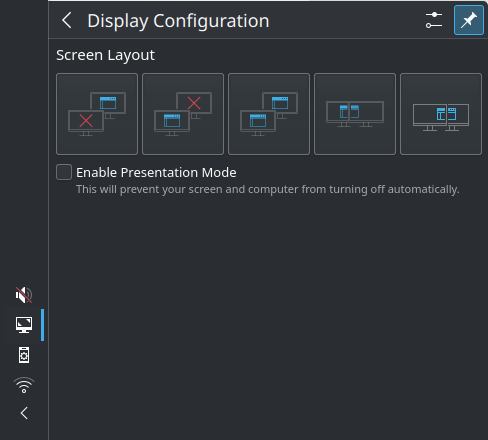The width and height of the screenshot is (488, 440).
Task: Click the blue active indicator beside display icon
Action: point(42,325)
